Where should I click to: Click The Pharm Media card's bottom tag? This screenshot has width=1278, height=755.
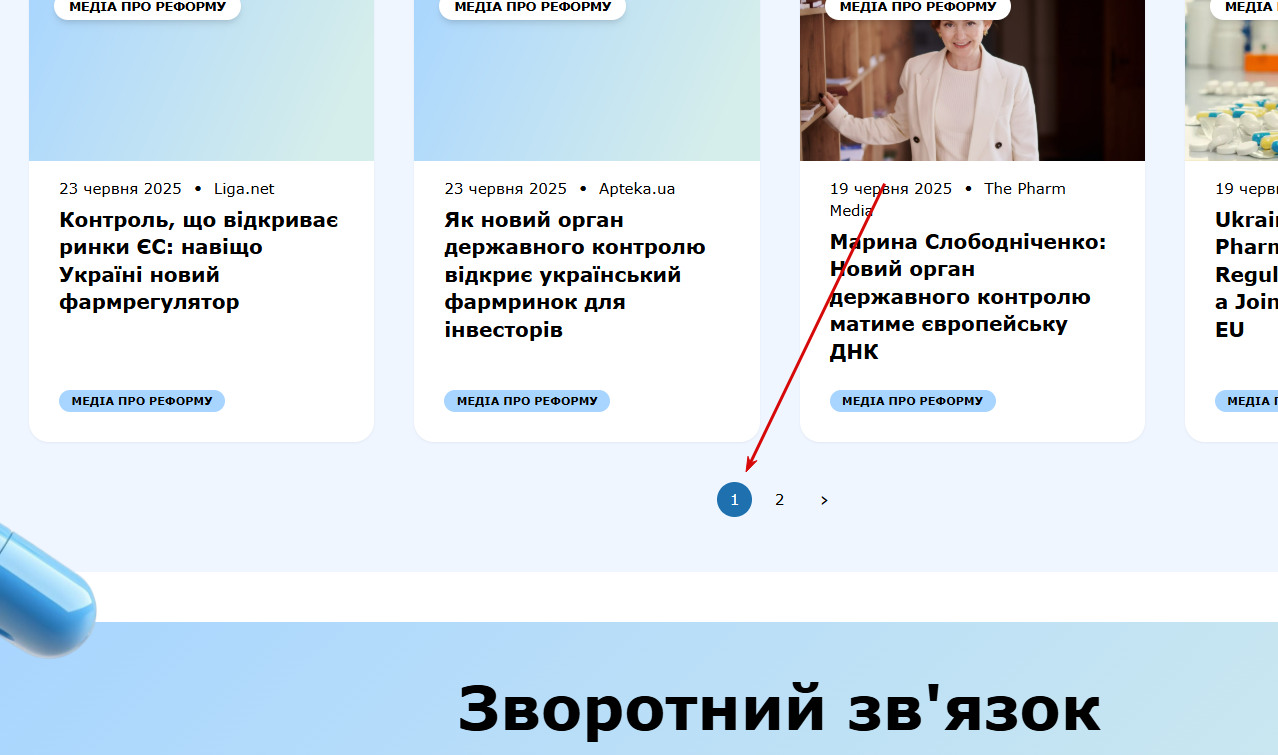(913, 401)
